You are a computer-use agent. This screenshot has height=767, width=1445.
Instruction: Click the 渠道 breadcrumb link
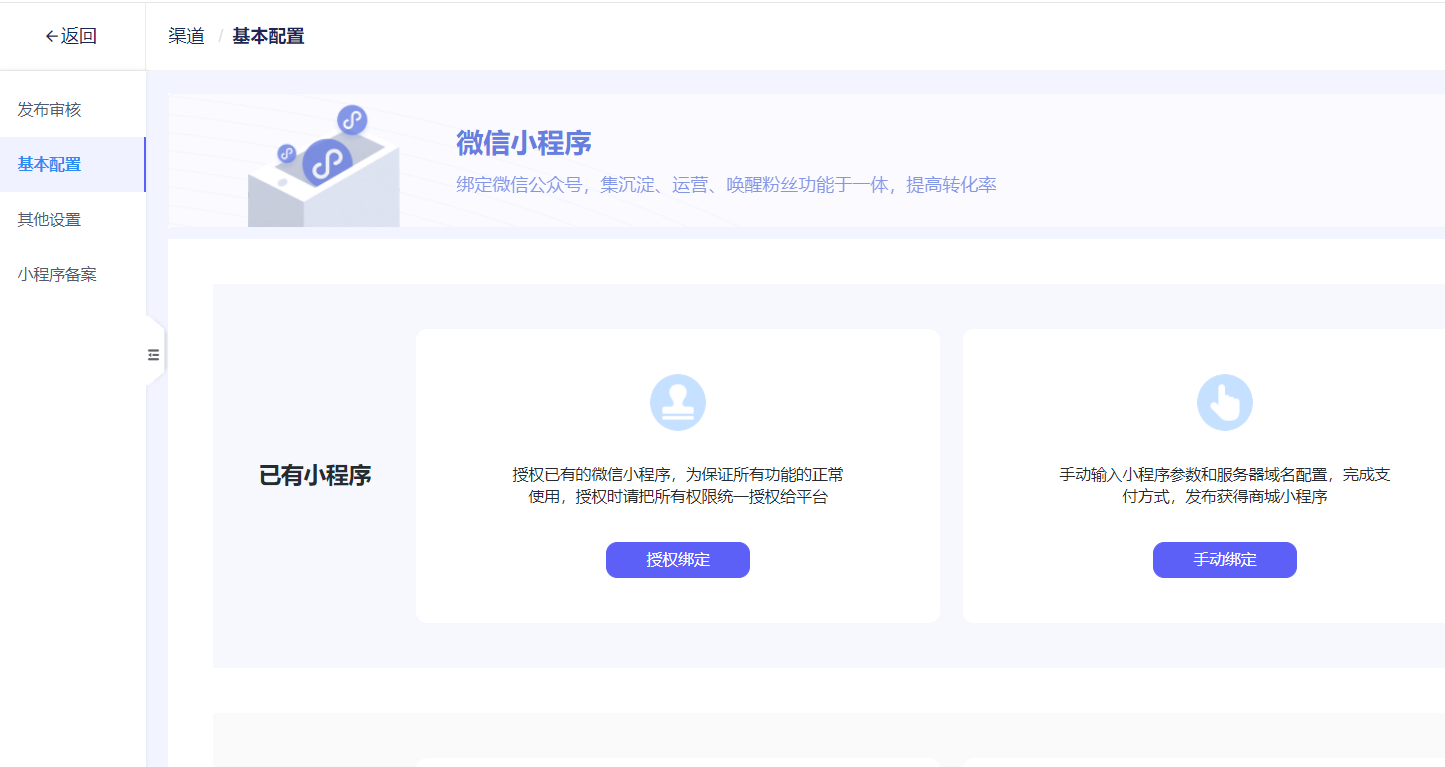[x=187, y=36]
